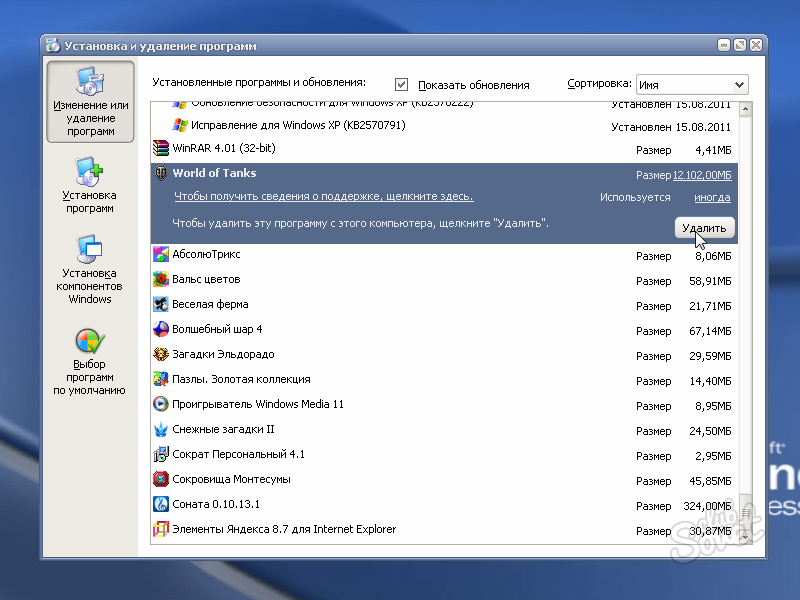The height and width of the screenshot is (600, 800).
Task: Select Волшебный шар 4 icon
Action: click(161, 329)
